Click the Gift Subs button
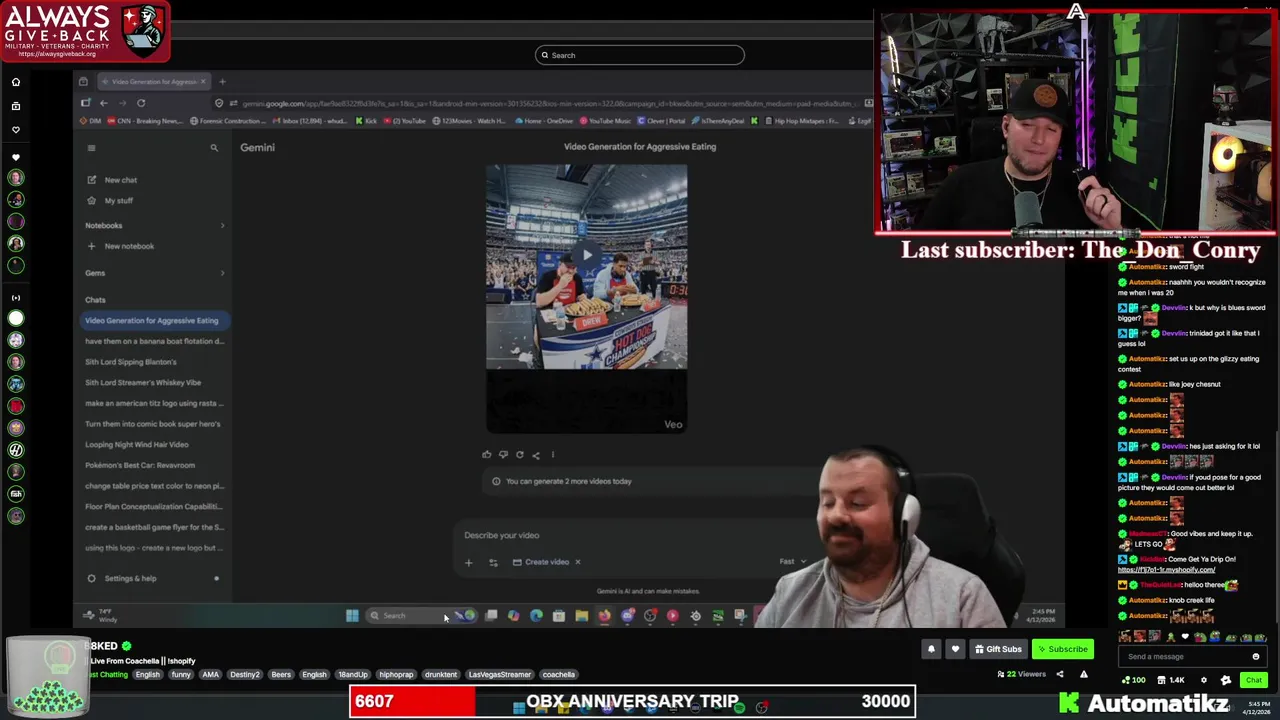This screenshot has width=1280, height=720. [x=998, y=649]
